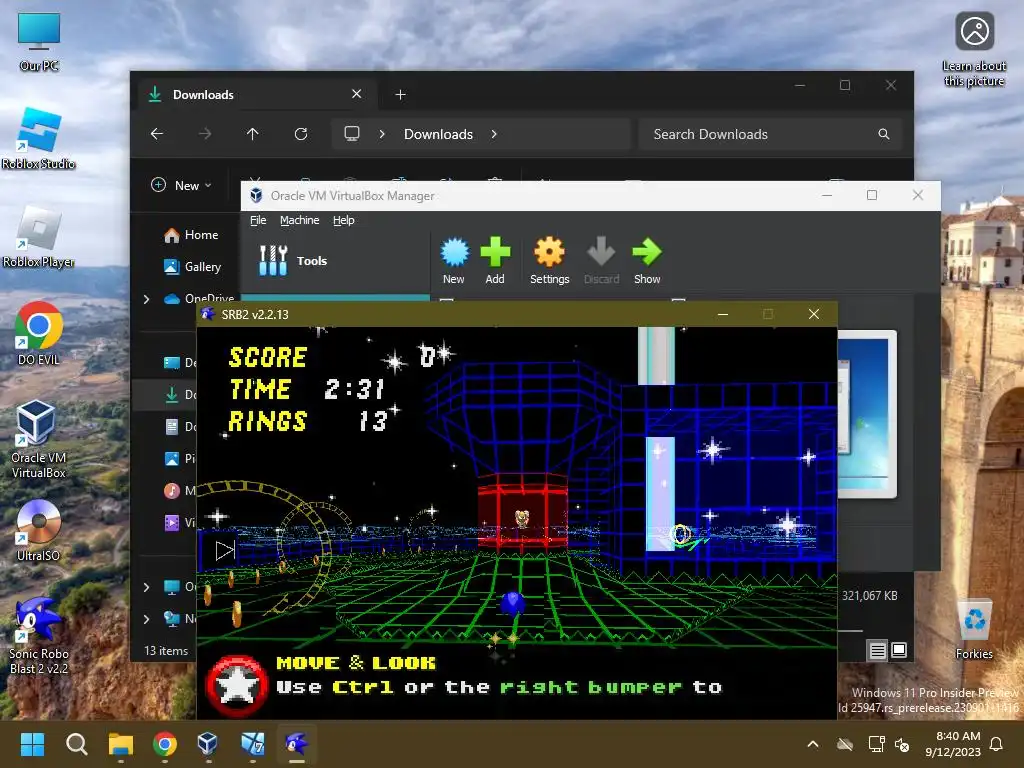
Task: Go up one folder in Downloads window
Action: (253, 134)
